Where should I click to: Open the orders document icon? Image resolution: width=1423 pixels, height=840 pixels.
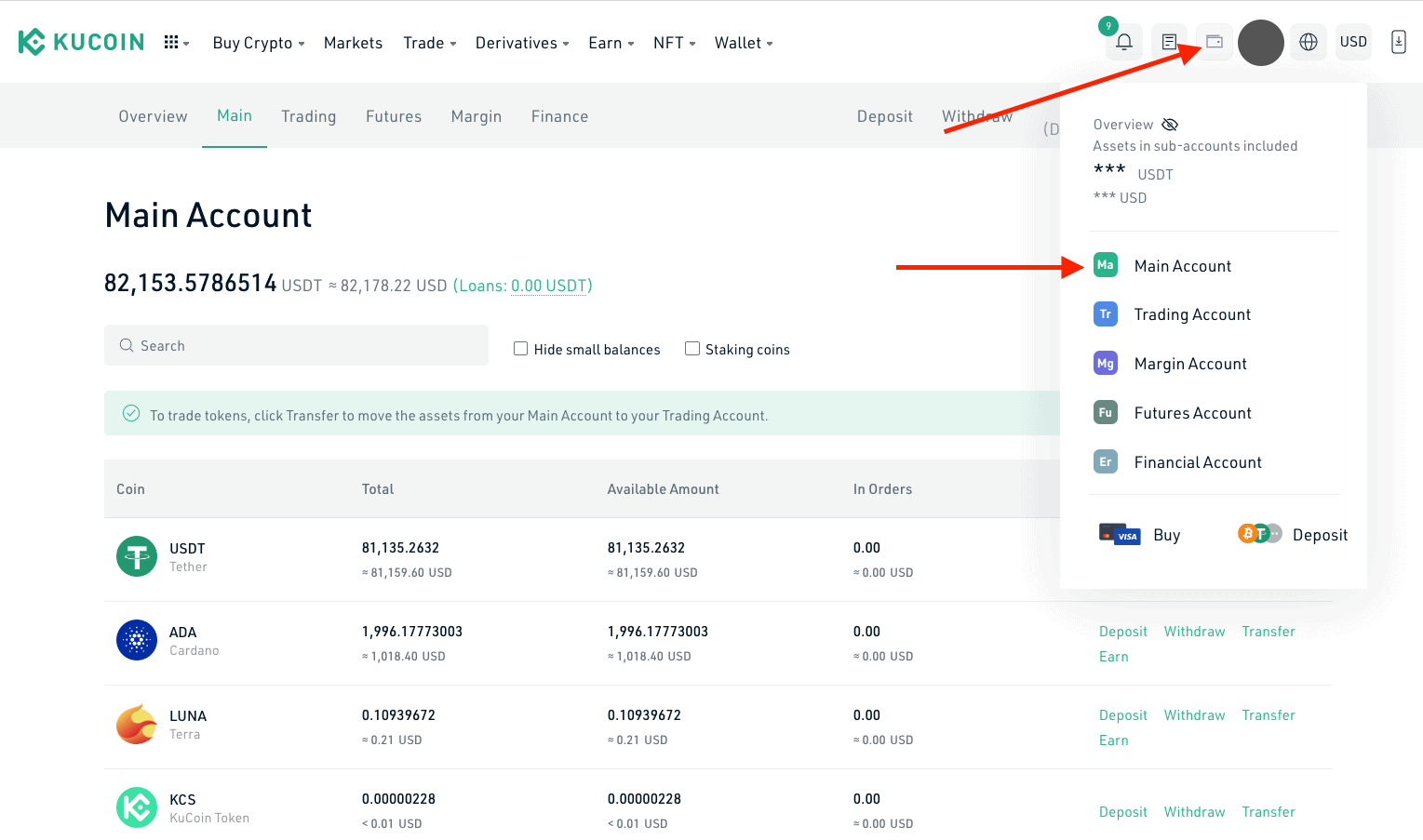click(x=1169, y=42)
